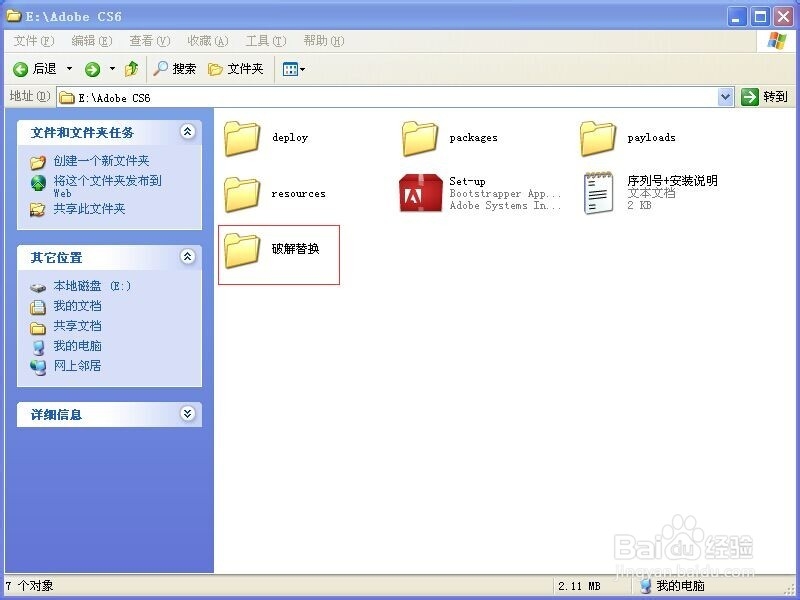Click the deploy folder name
This screenshot has height=600, width=800.
[x=290, y=138]
